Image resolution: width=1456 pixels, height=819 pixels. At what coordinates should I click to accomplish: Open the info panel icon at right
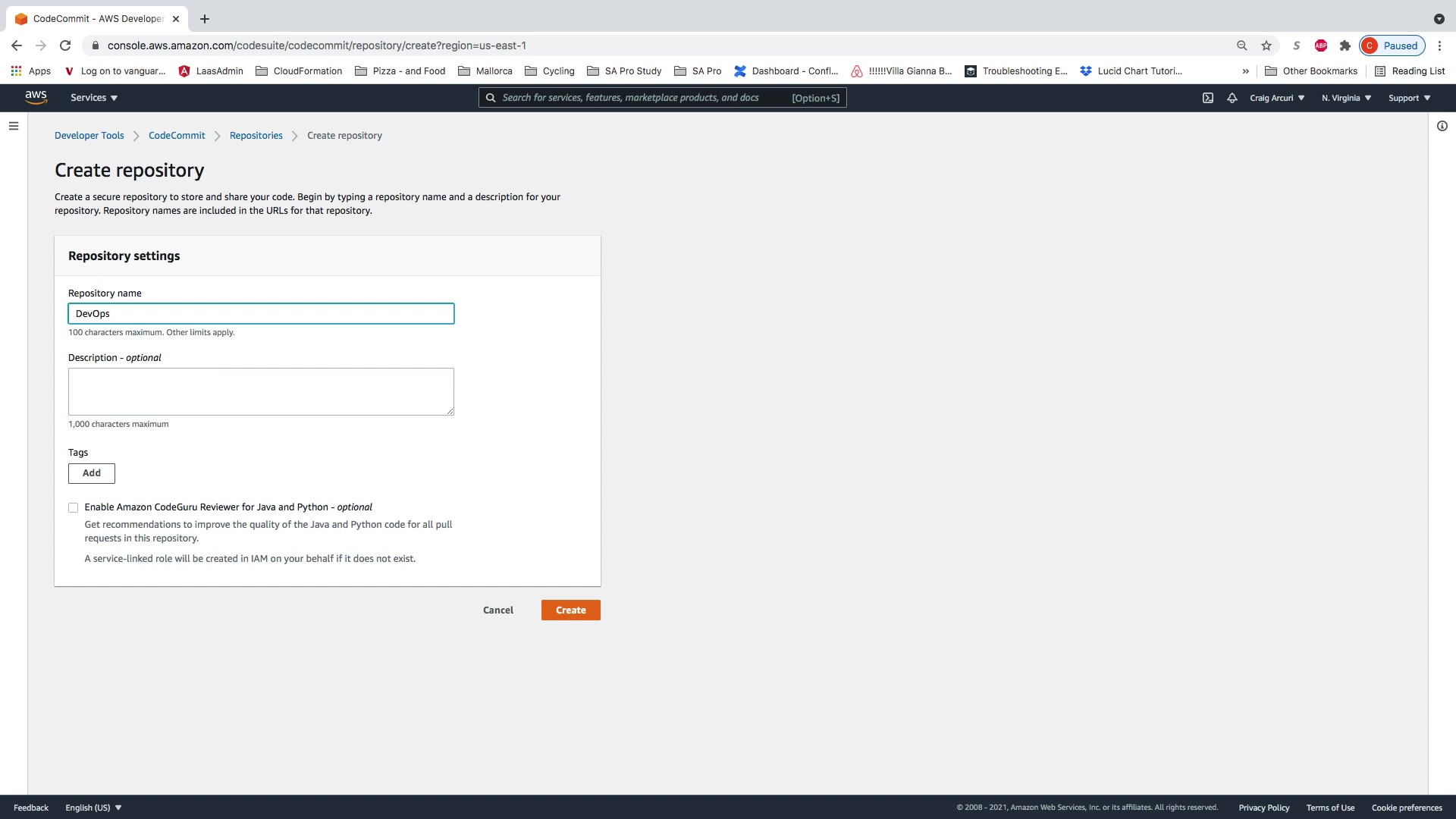[1442, 126]
